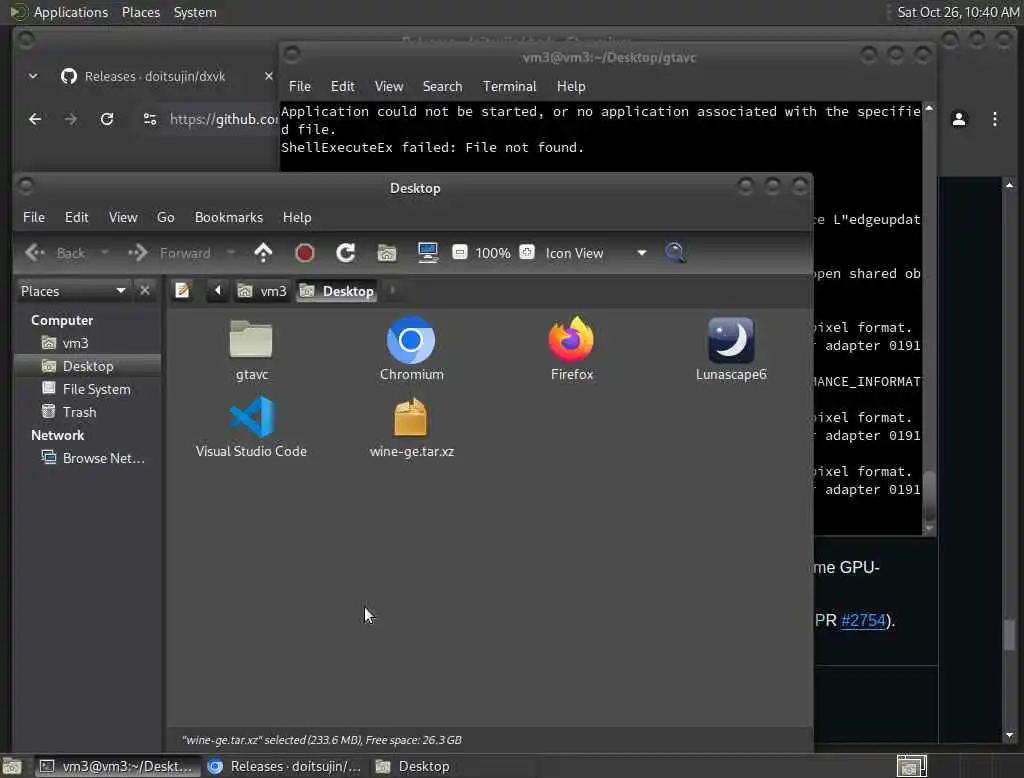Click the clock Sat Oct 26 10:40 AM
Screen dimensions: 1024x778
point(957,12)
